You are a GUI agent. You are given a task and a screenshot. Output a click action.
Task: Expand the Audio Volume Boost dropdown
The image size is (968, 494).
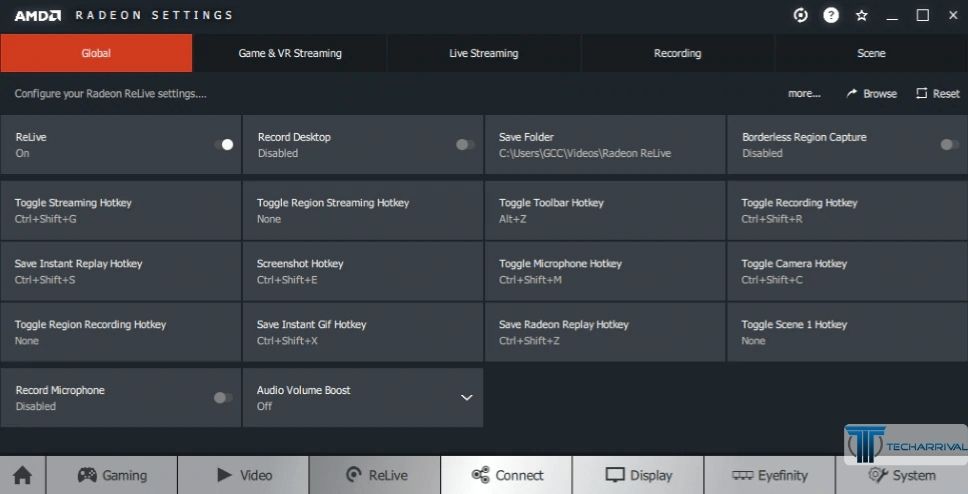467,398
